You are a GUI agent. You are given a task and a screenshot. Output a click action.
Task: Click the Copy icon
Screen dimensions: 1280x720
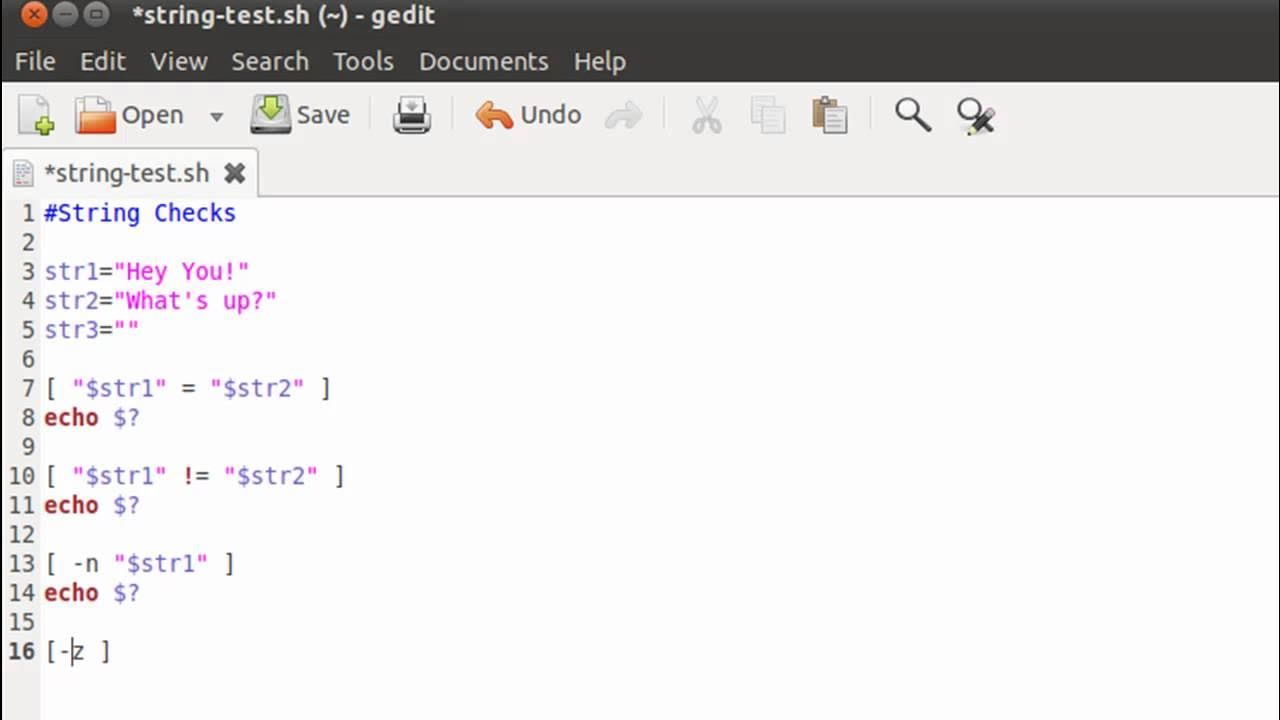coord(768,116)
